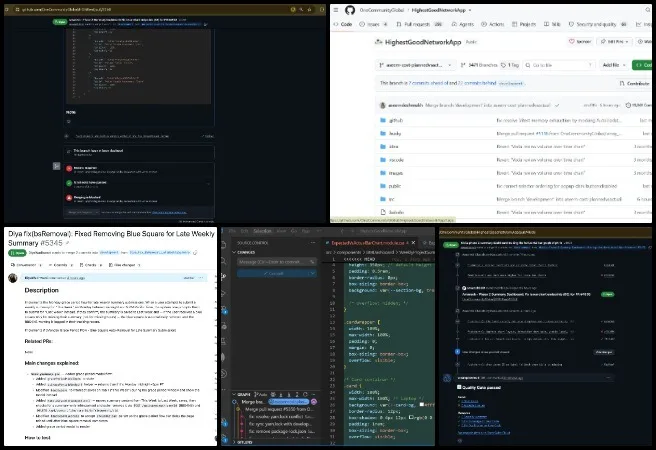Open the comment options ellipsis in PR #5345
The height and width of the screenshot is (450, 656).
click(x=201, y=278)
